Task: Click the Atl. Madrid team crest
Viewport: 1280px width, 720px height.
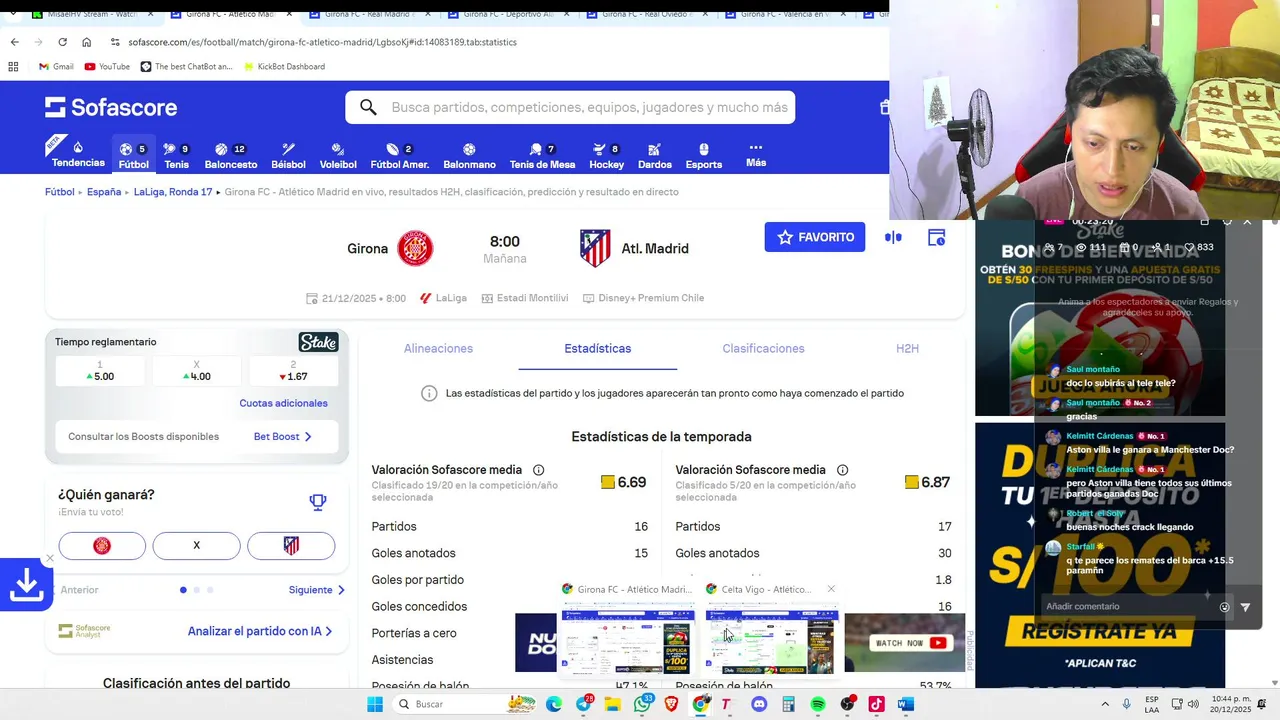Action: 595,248
